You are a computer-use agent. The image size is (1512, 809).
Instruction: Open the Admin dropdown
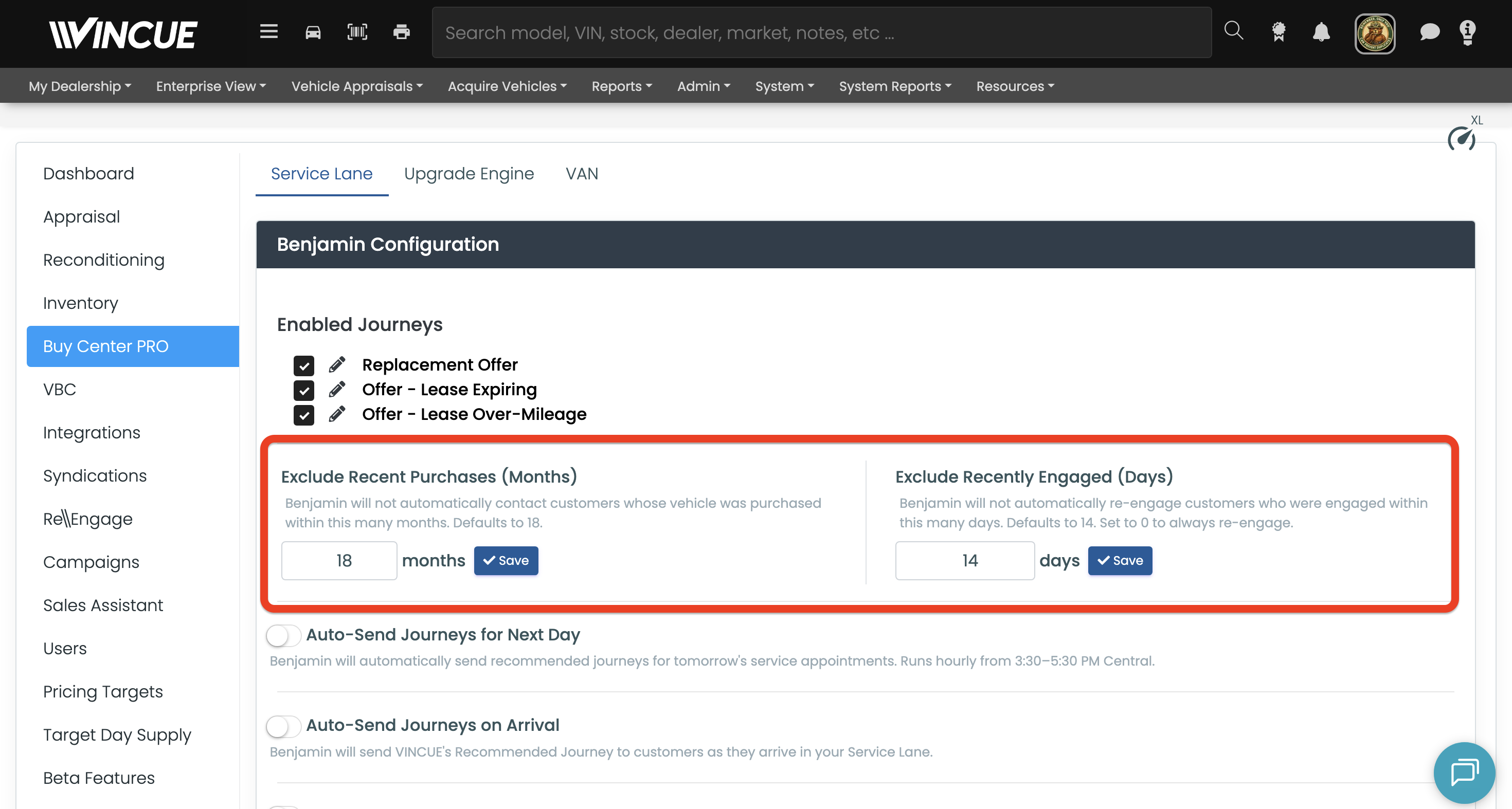tap(703, 86)
